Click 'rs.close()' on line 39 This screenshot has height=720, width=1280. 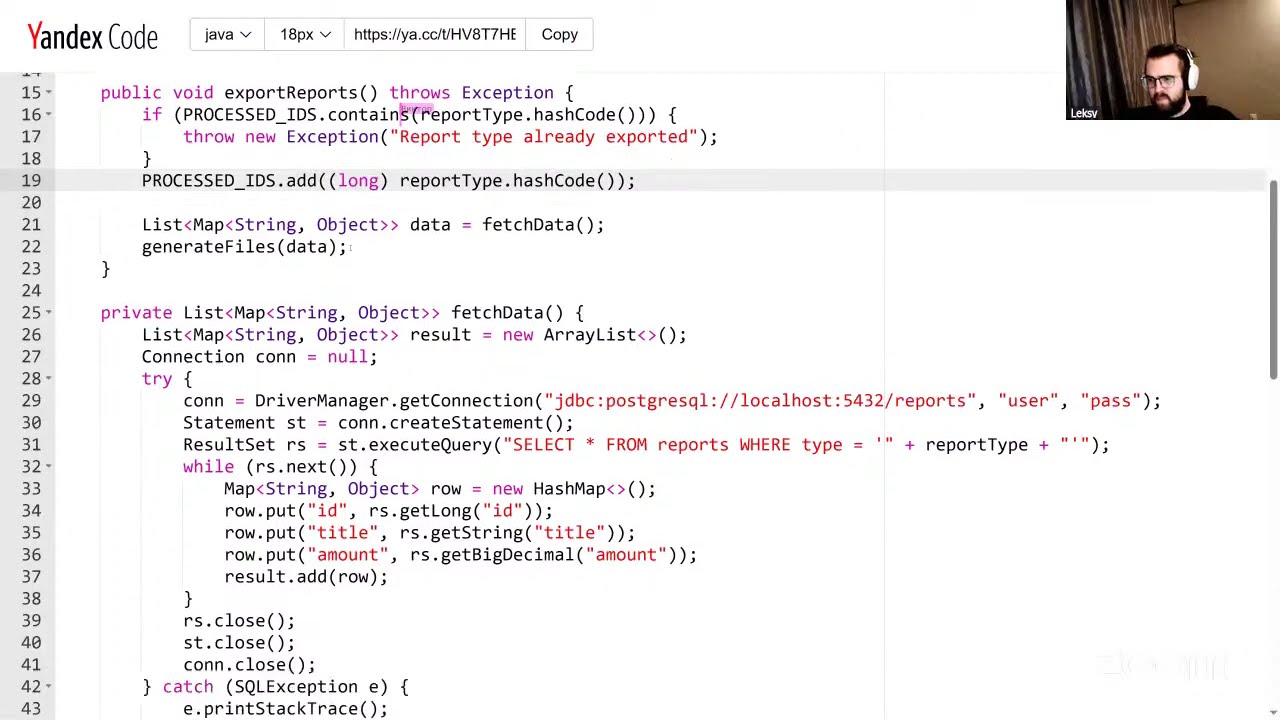(234, 621)
